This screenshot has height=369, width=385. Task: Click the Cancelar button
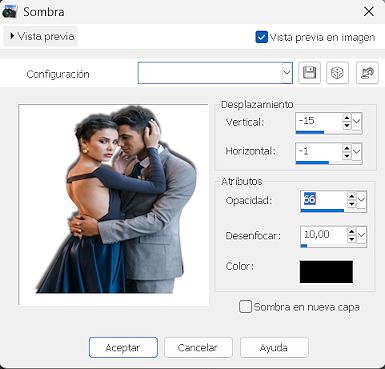pos(198,347)
